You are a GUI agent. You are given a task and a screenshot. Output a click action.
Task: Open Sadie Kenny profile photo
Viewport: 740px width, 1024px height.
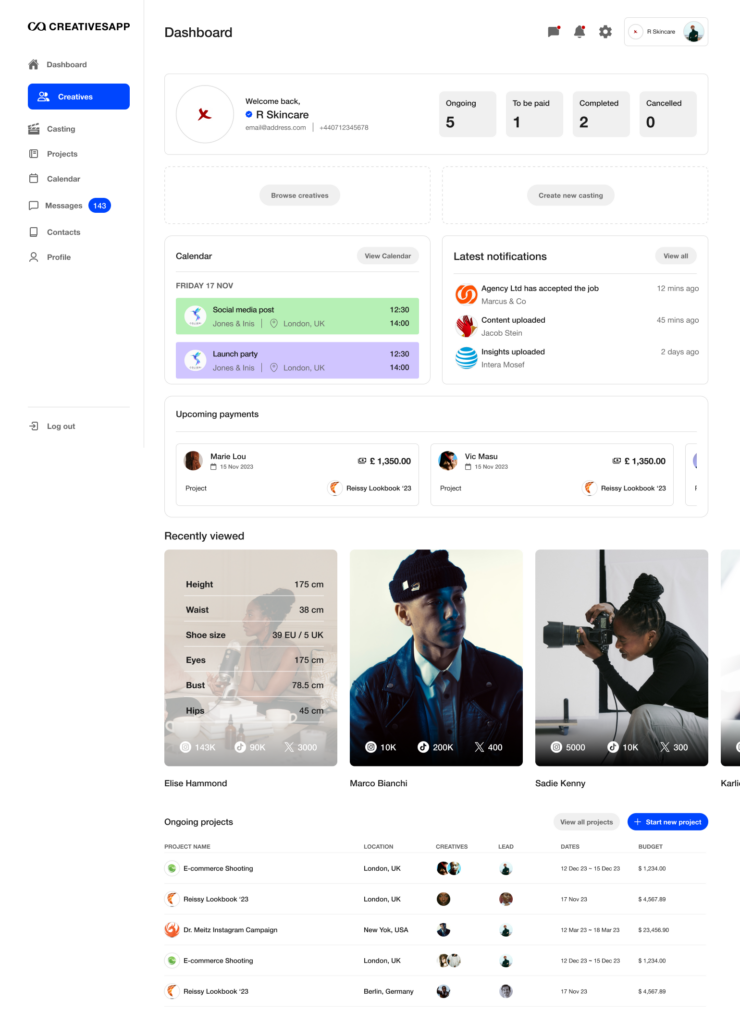tap(622, 658)
